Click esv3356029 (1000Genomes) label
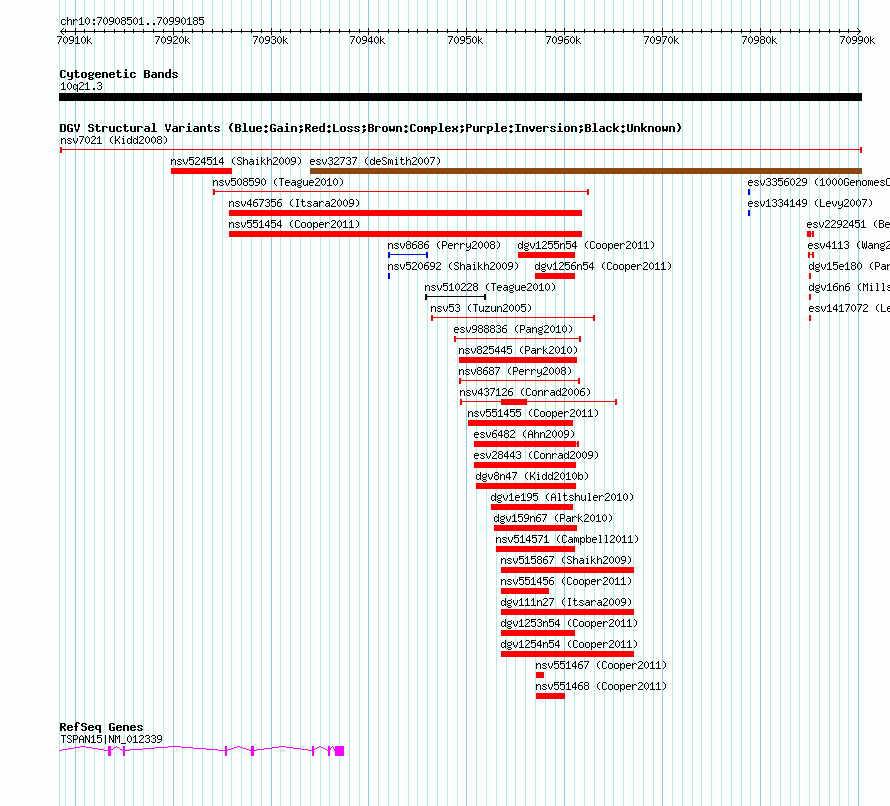Screen dimensions: 890x806 point(818,182)
